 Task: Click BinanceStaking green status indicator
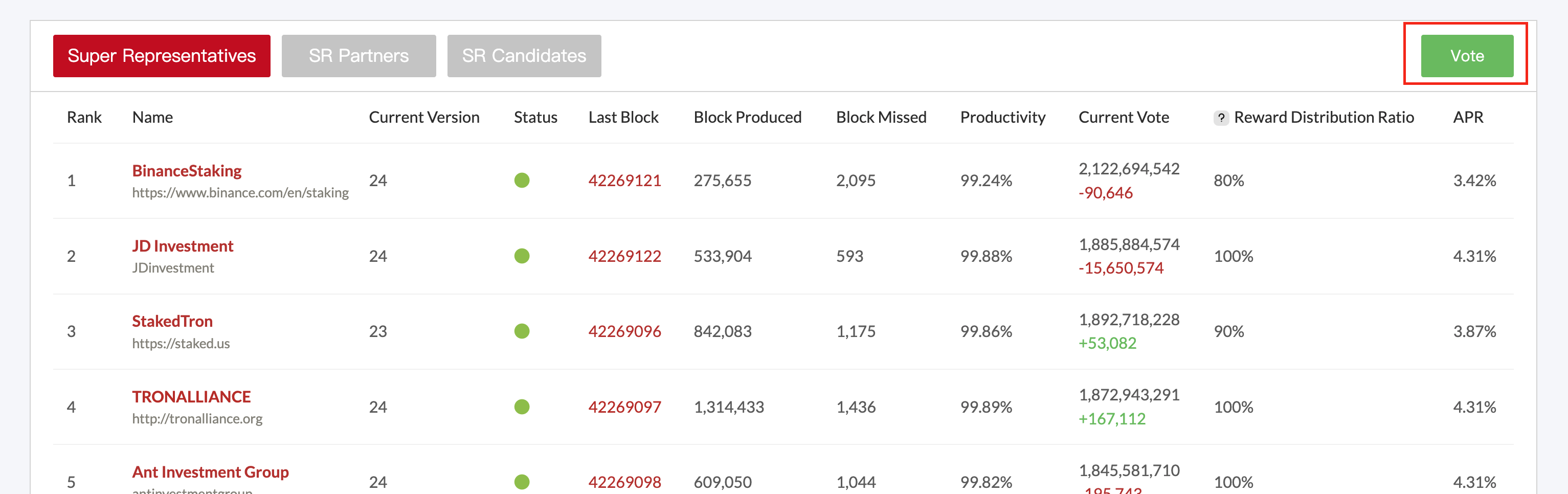[522, 181]
